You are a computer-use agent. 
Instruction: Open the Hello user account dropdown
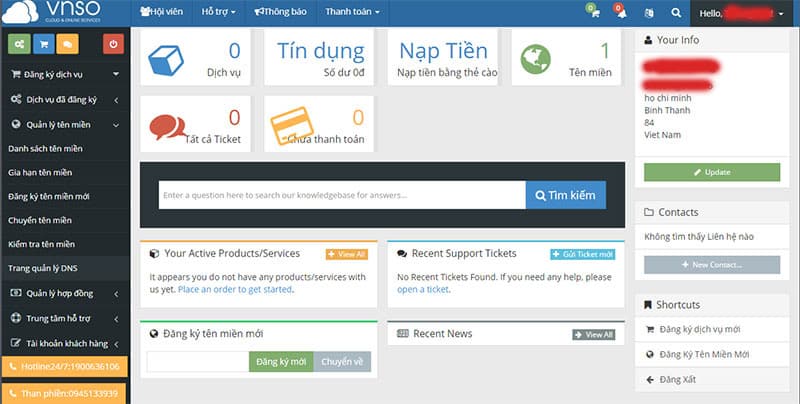click(x=741, y=13)
